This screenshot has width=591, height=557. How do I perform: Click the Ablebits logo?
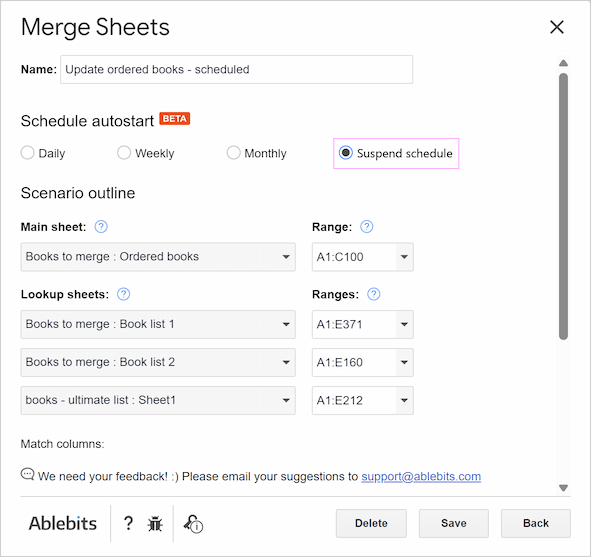point(63,523)
